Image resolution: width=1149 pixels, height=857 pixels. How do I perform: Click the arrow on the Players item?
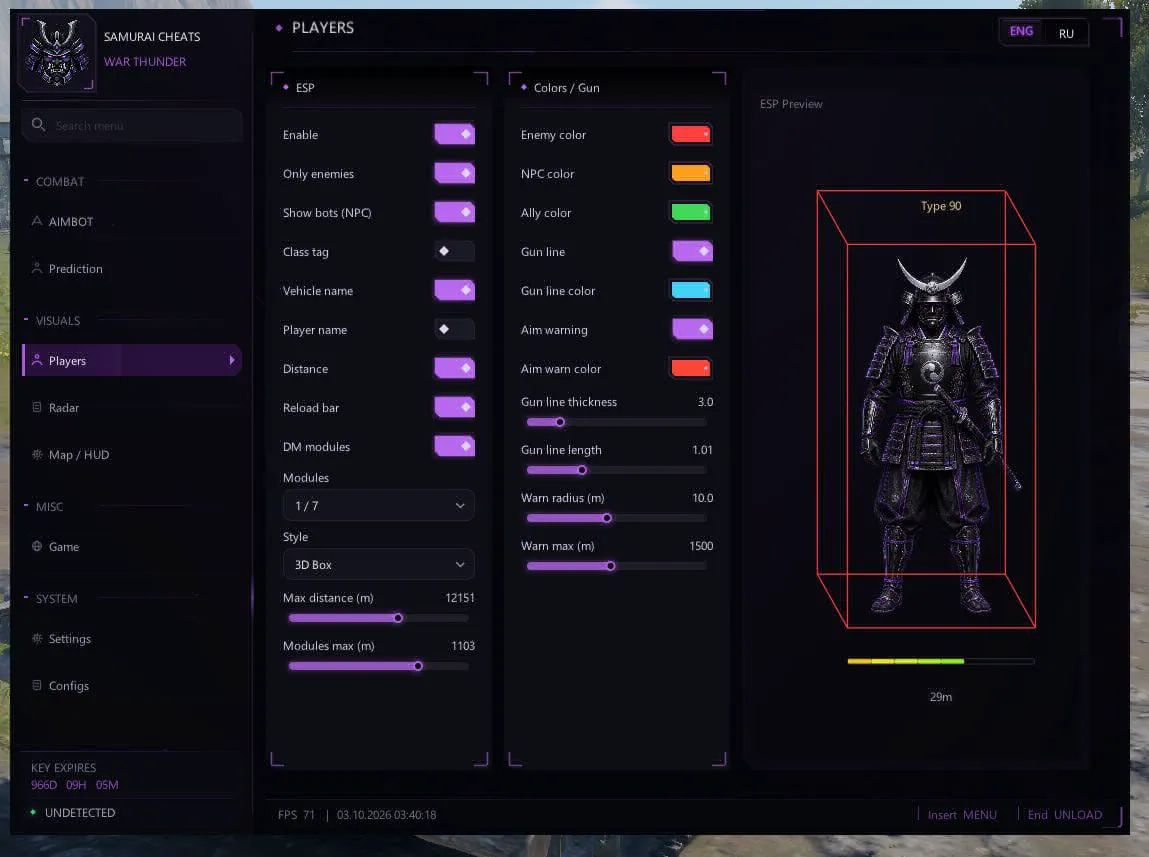point(232,360)
